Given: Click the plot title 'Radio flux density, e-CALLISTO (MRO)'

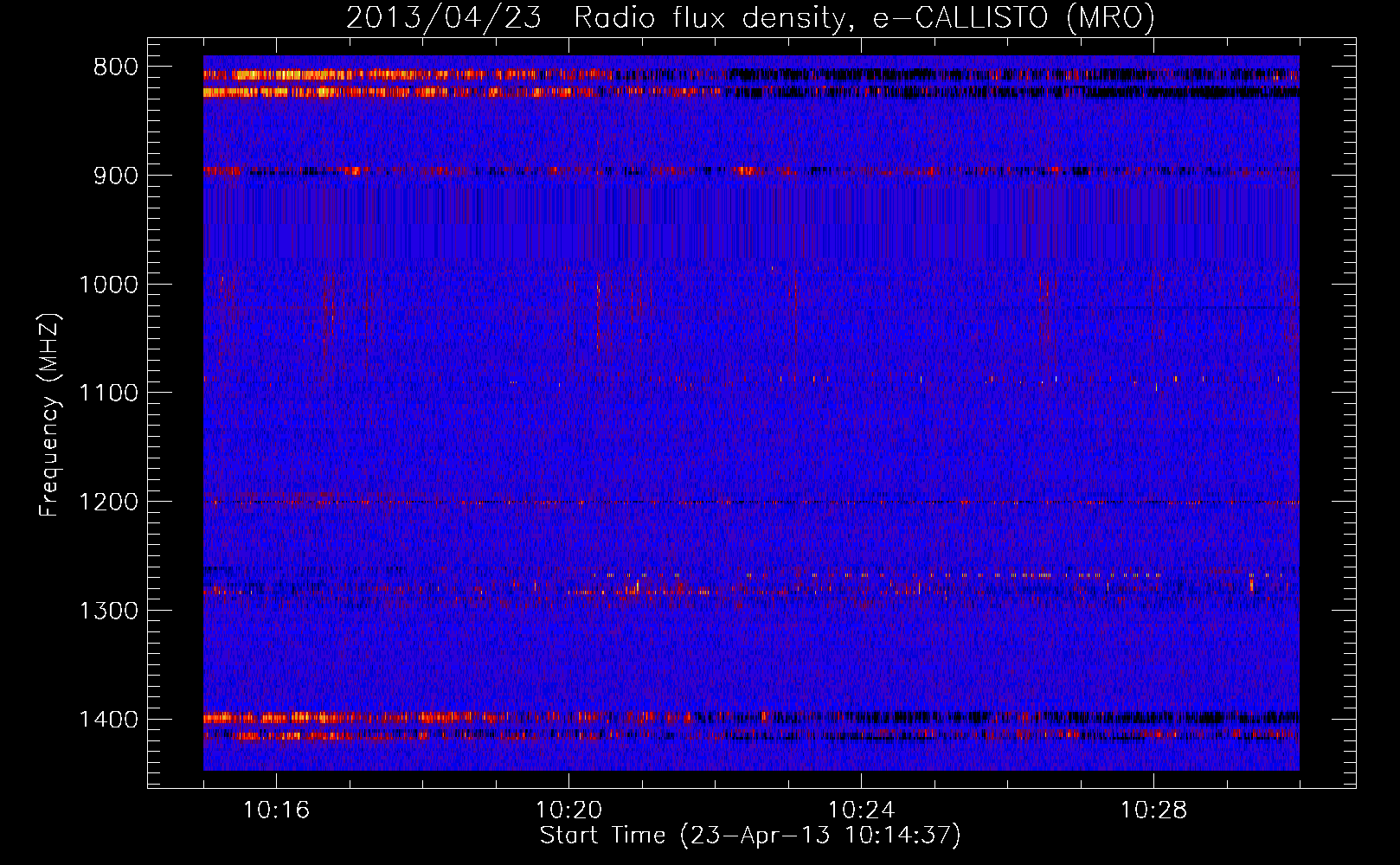Looking at the screenshot, I should [864, 17].
